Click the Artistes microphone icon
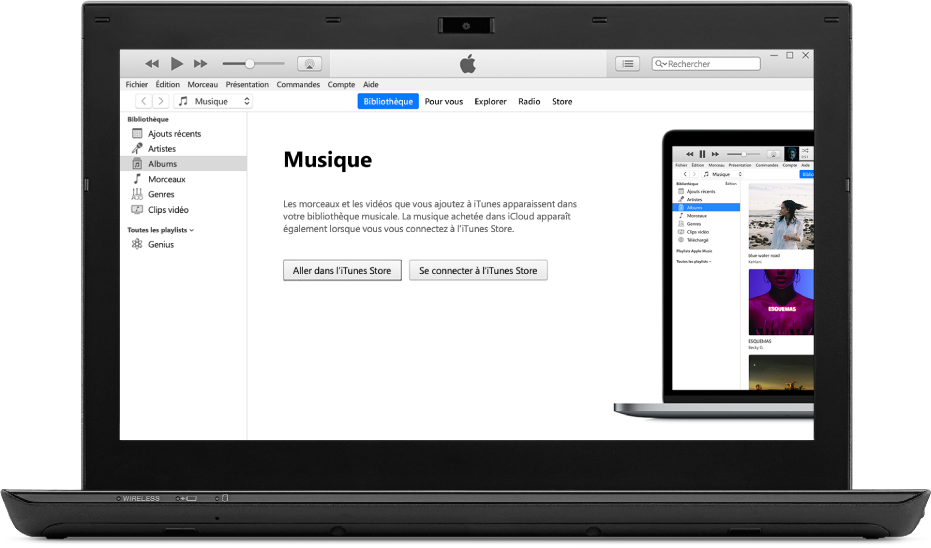Image resolution: width=931 pixels, height=548 pixels. tap(137, 148)
